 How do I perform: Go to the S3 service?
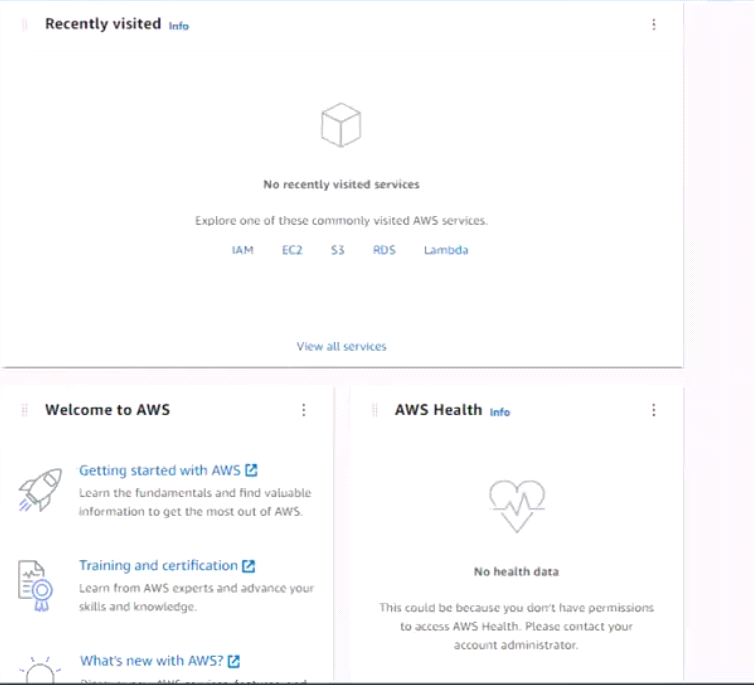pos(338,250)
